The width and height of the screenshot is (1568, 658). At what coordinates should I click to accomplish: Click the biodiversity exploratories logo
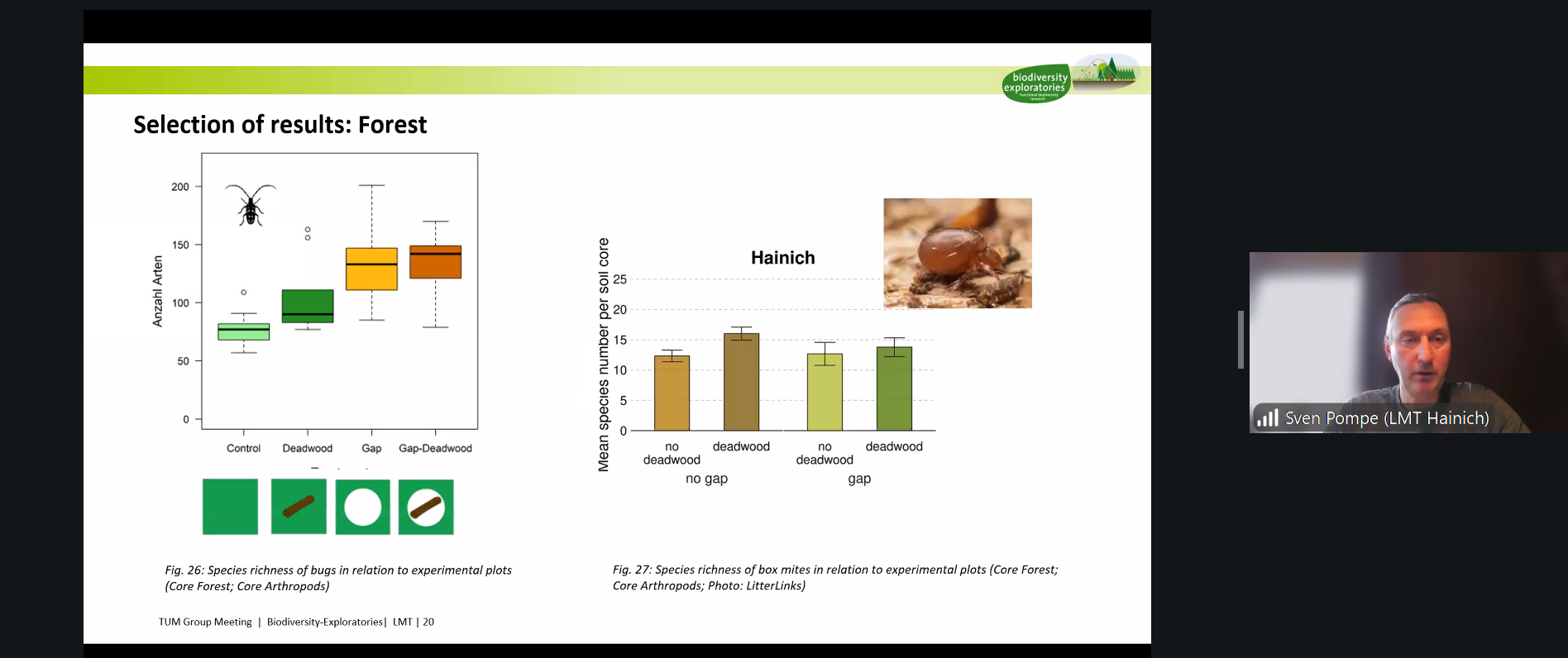(x=1036, y=83)
